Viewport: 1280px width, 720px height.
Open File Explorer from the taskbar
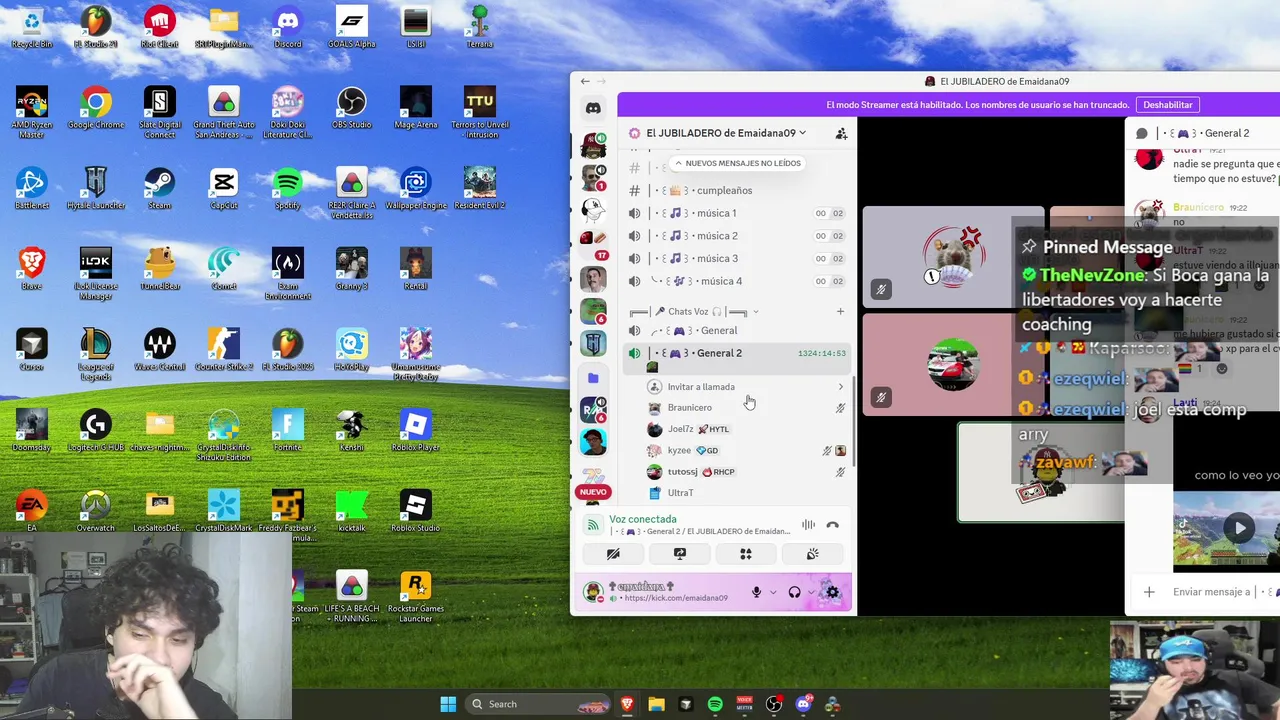click(x=656, y=704)
